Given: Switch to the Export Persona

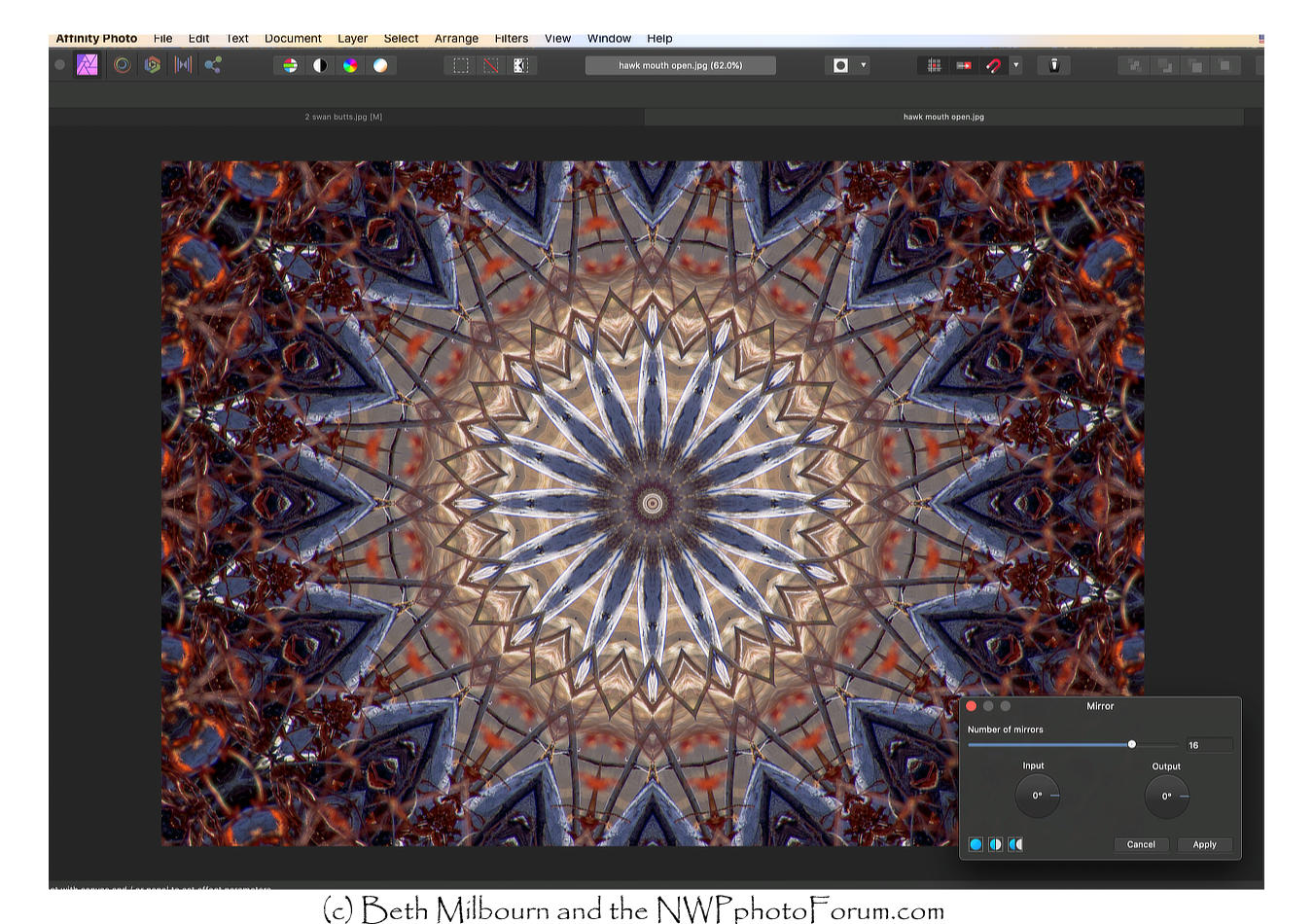Looking at the screenshot, I should click(x=213, y=65).
